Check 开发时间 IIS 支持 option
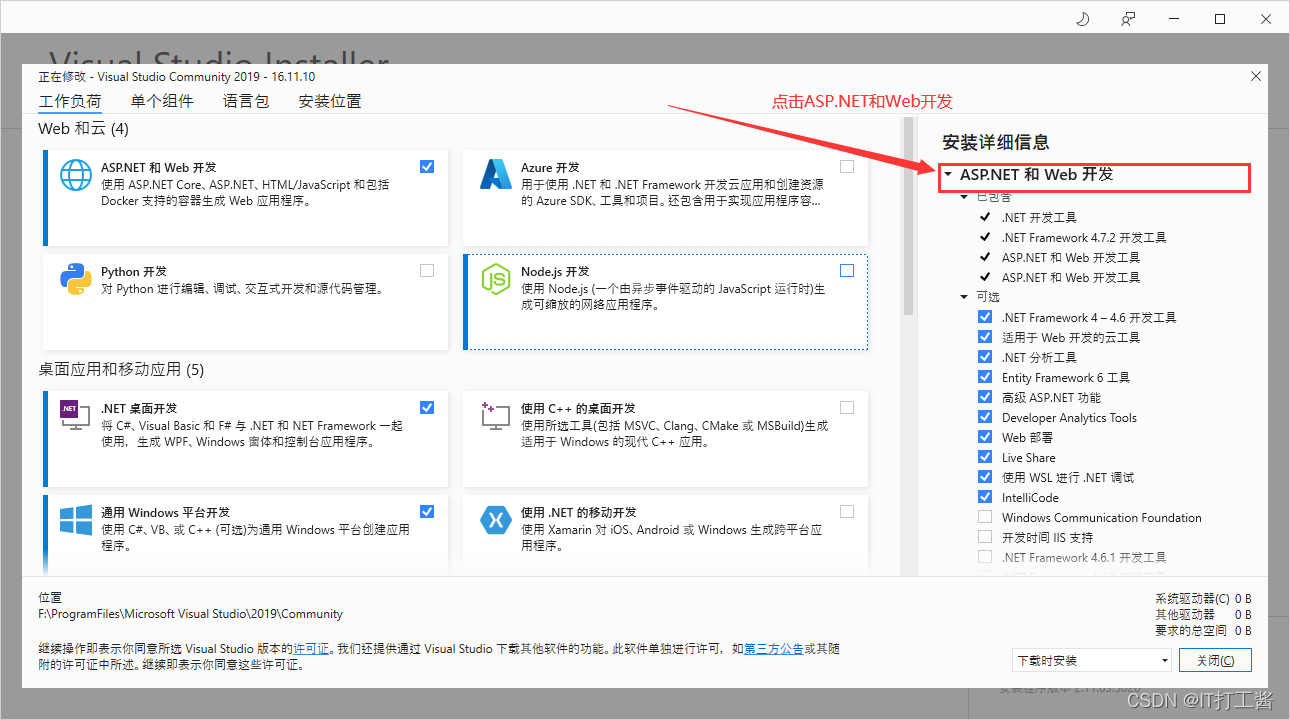The image size is (1290, 720). [x=985, y=537]
